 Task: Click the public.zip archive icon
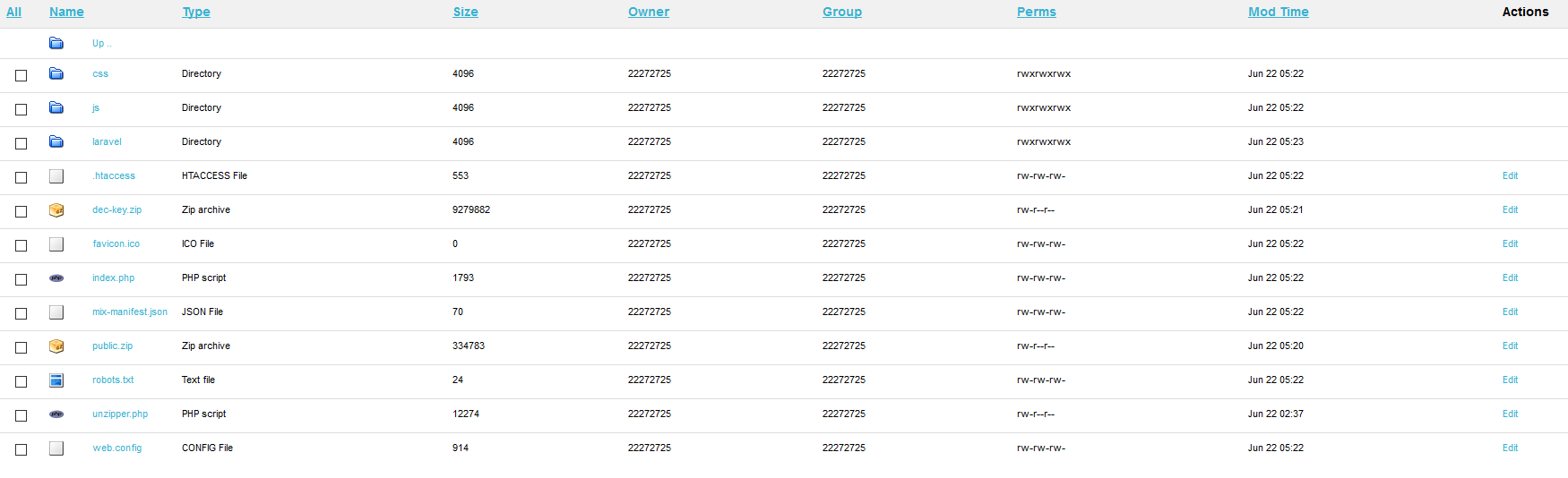pos(56,346)
